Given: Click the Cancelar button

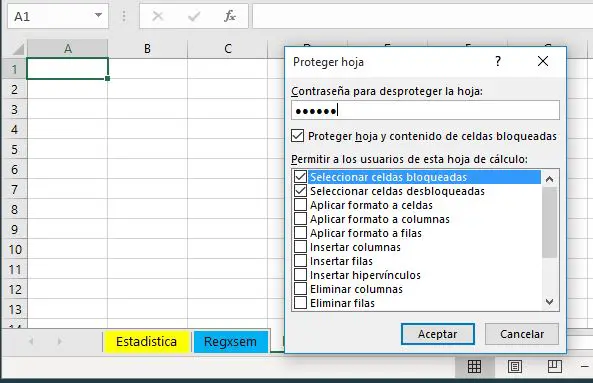Looking at the screenshot, I should pyautogui.click(x=522, y=334).
